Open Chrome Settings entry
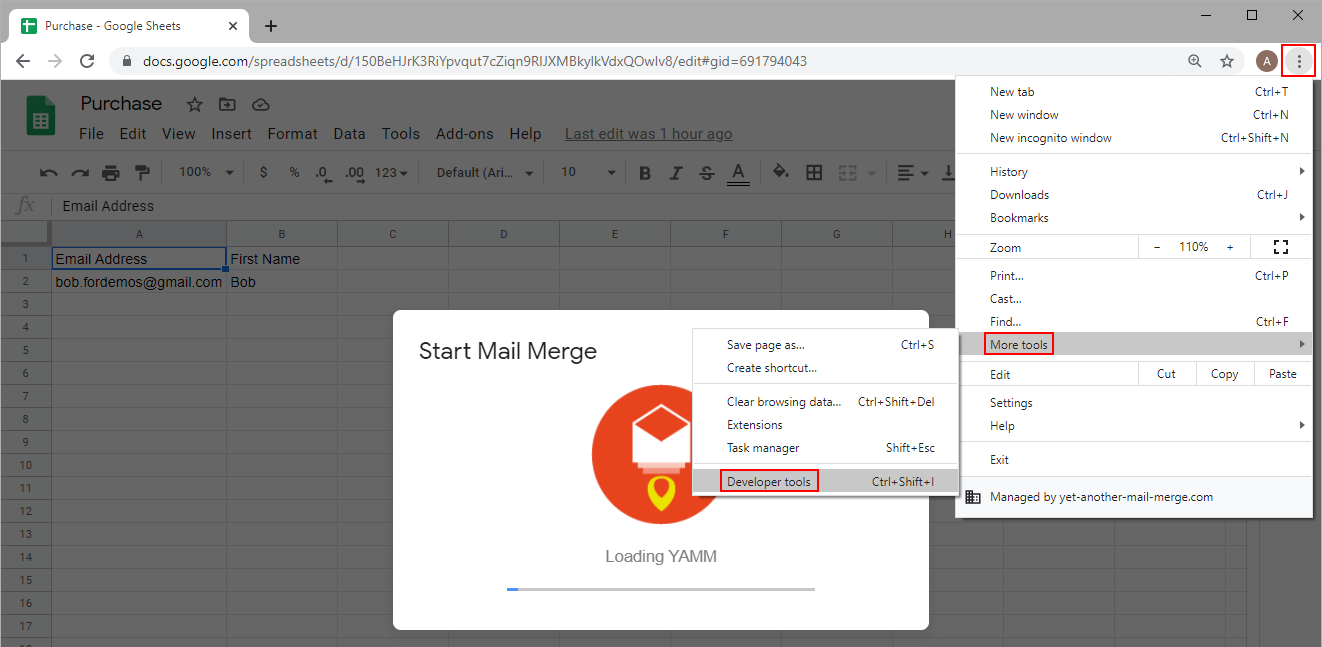The image size is (1322, 647). pos(1134,403)
